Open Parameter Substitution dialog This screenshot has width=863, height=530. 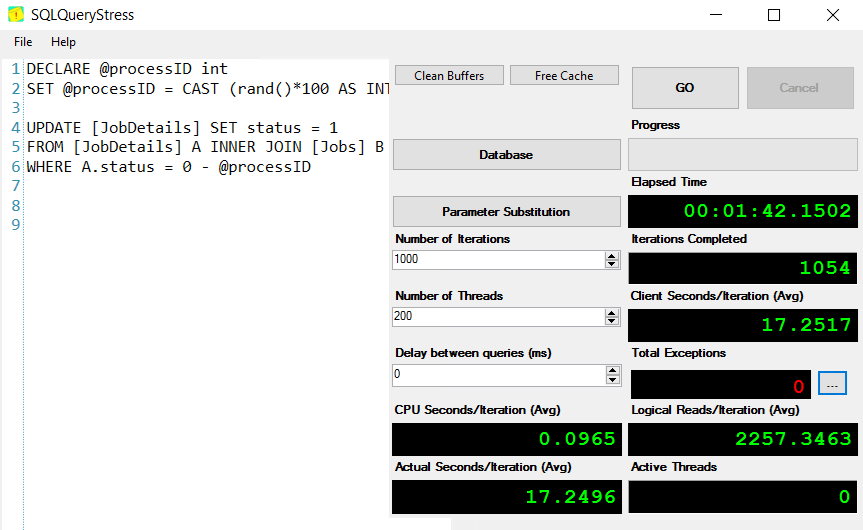tap(506, 212)
